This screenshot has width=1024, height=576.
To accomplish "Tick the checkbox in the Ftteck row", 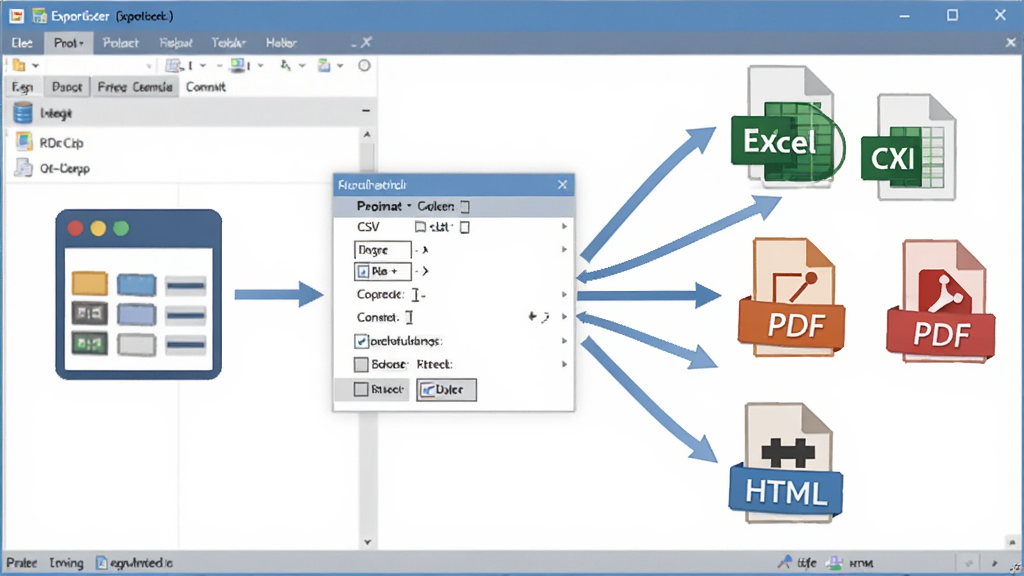I will [361, 364].
